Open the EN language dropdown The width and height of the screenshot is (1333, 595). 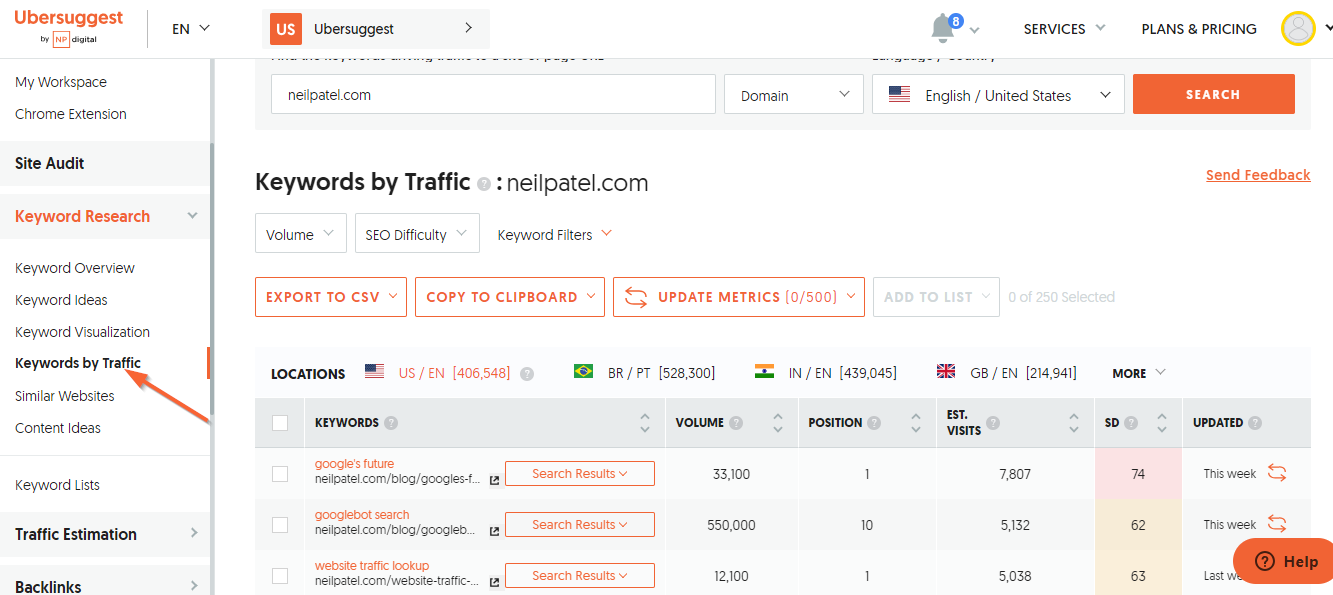(x=191, y=29)
